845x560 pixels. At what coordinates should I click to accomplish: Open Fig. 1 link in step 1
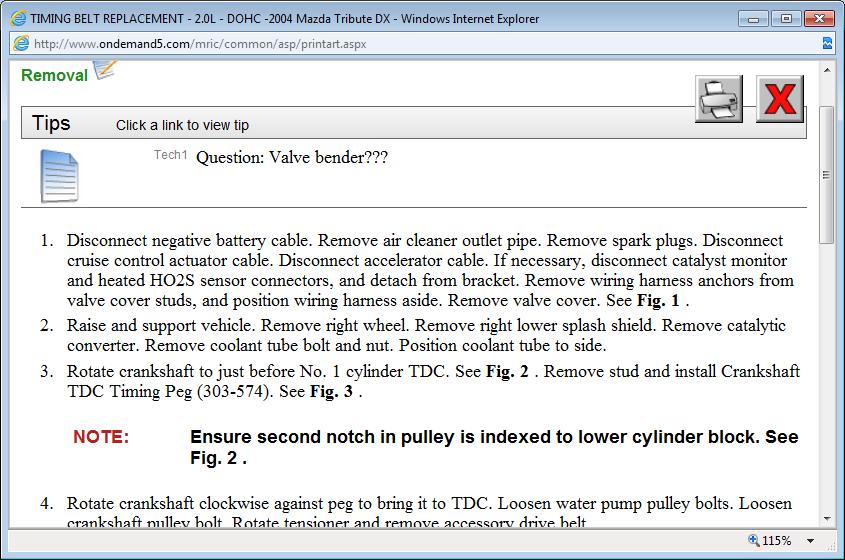pyautogui.click(x=658, y=300)
